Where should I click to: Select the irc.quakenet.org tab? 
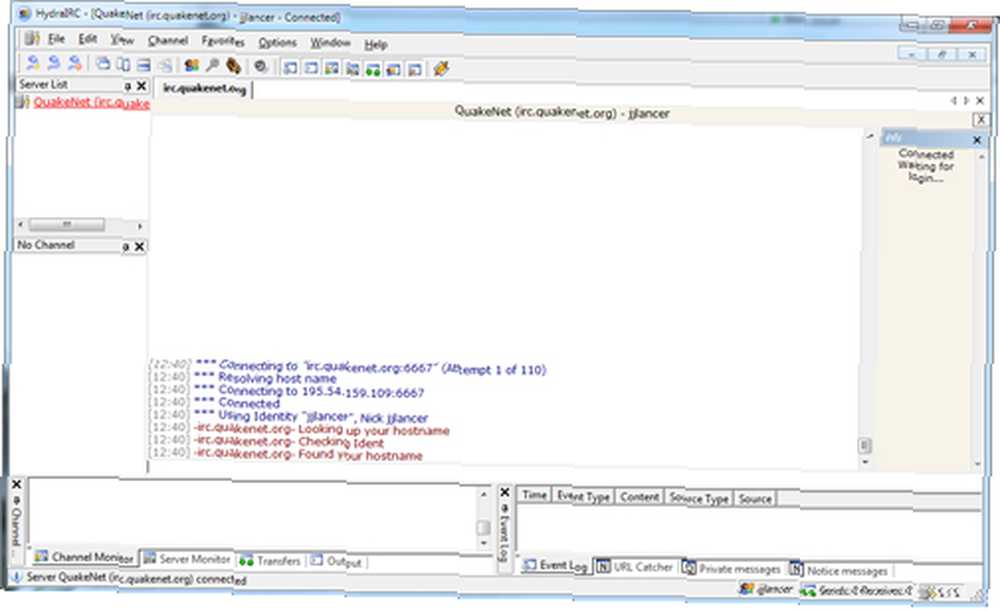(x=204, y=89)
